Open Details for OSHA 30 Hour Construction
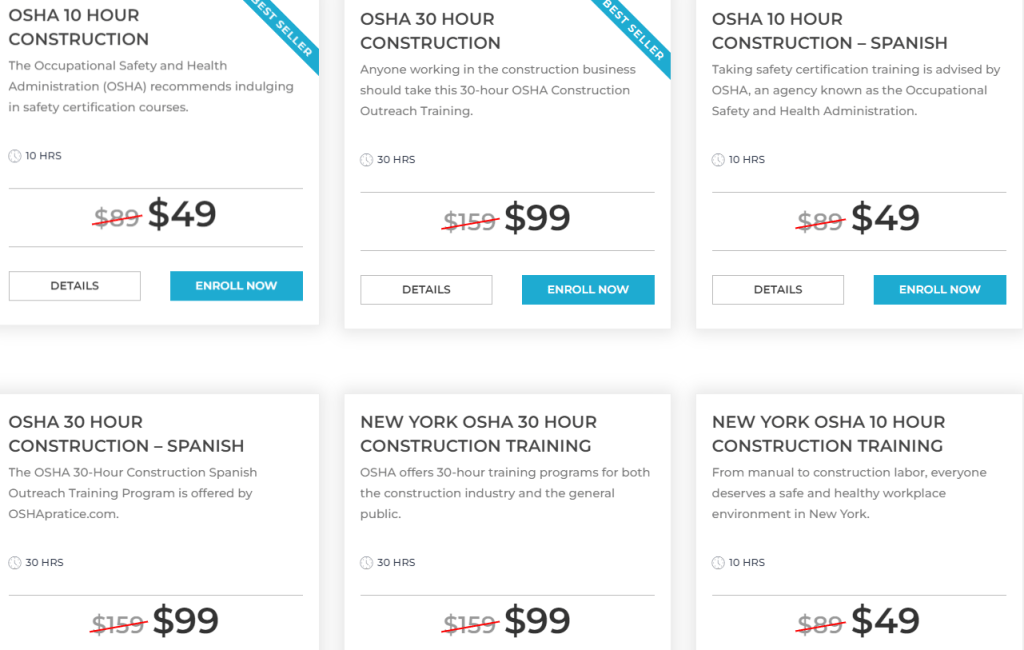1024x650 pixels. click(x=426, y=289)
